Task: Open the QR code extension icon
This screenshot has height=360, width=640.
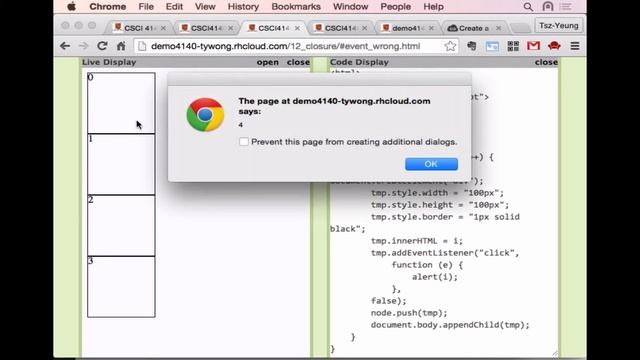Action: click(x=513, y=46)
